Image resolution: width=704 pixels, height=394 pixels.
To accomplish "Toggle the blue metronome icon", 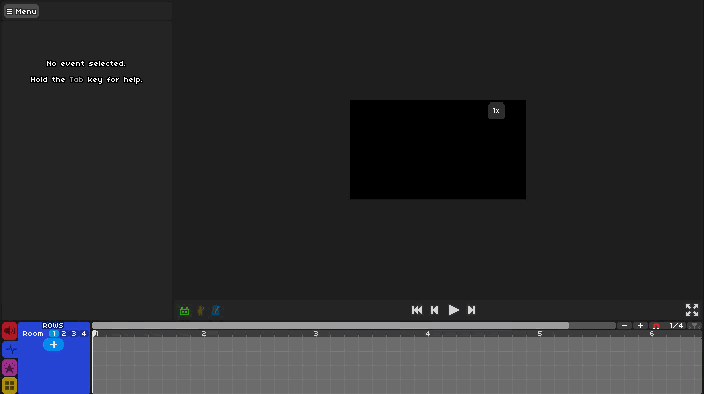I will [x=216, y=311].
